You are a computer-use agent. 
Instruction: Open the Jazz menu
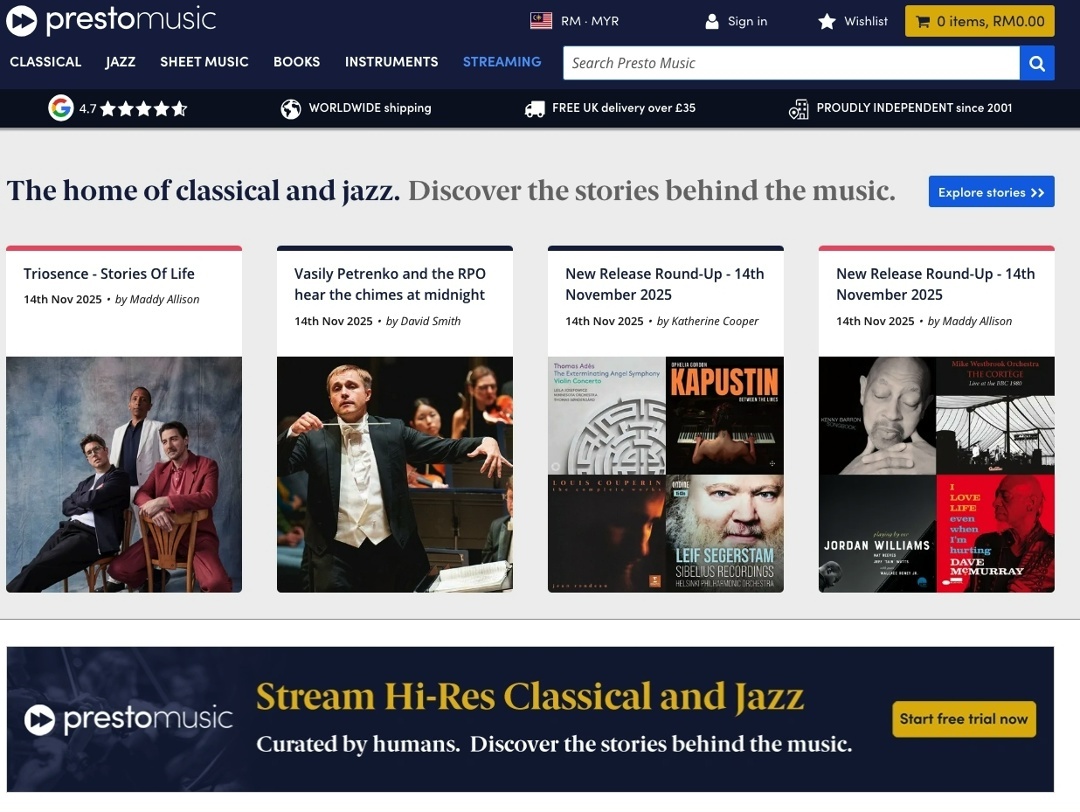[x=121, y=62]
